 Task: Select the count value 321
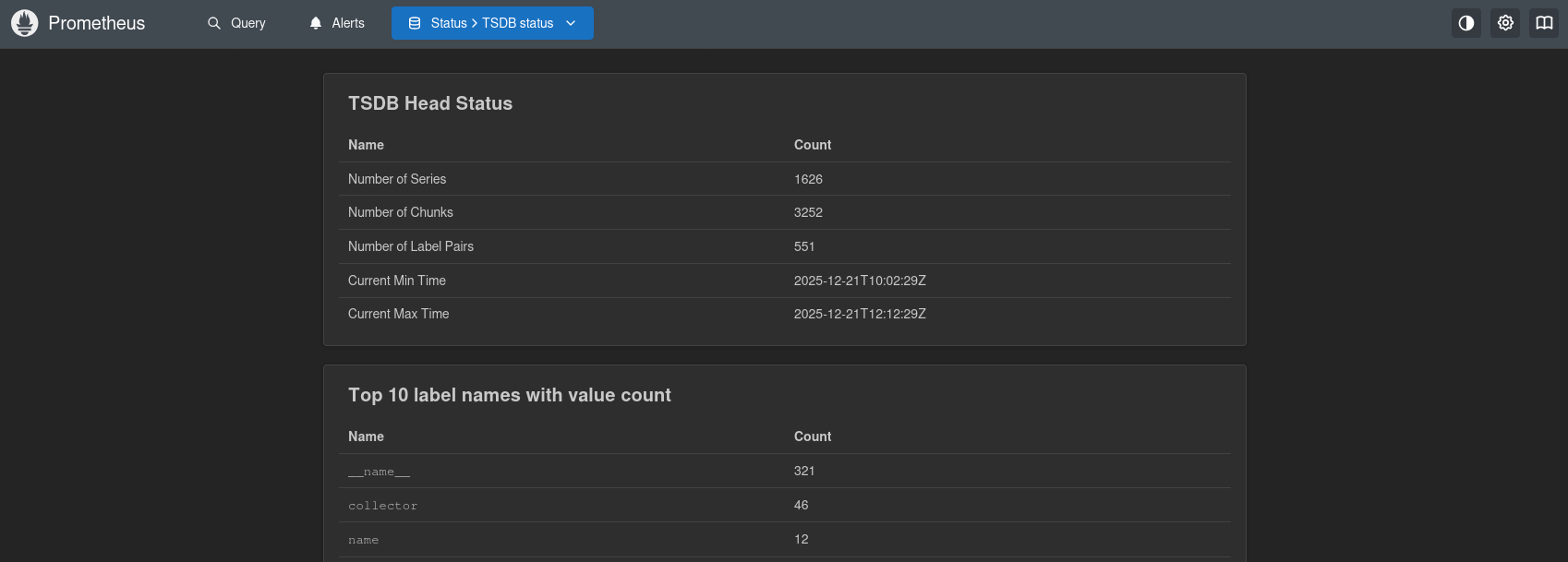tap(804, 471)
